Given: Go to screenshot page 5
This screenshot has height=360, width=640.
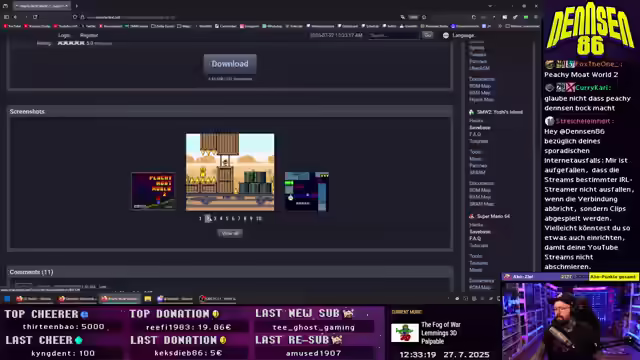Looking at the screenshot, I should pos(227,219).
